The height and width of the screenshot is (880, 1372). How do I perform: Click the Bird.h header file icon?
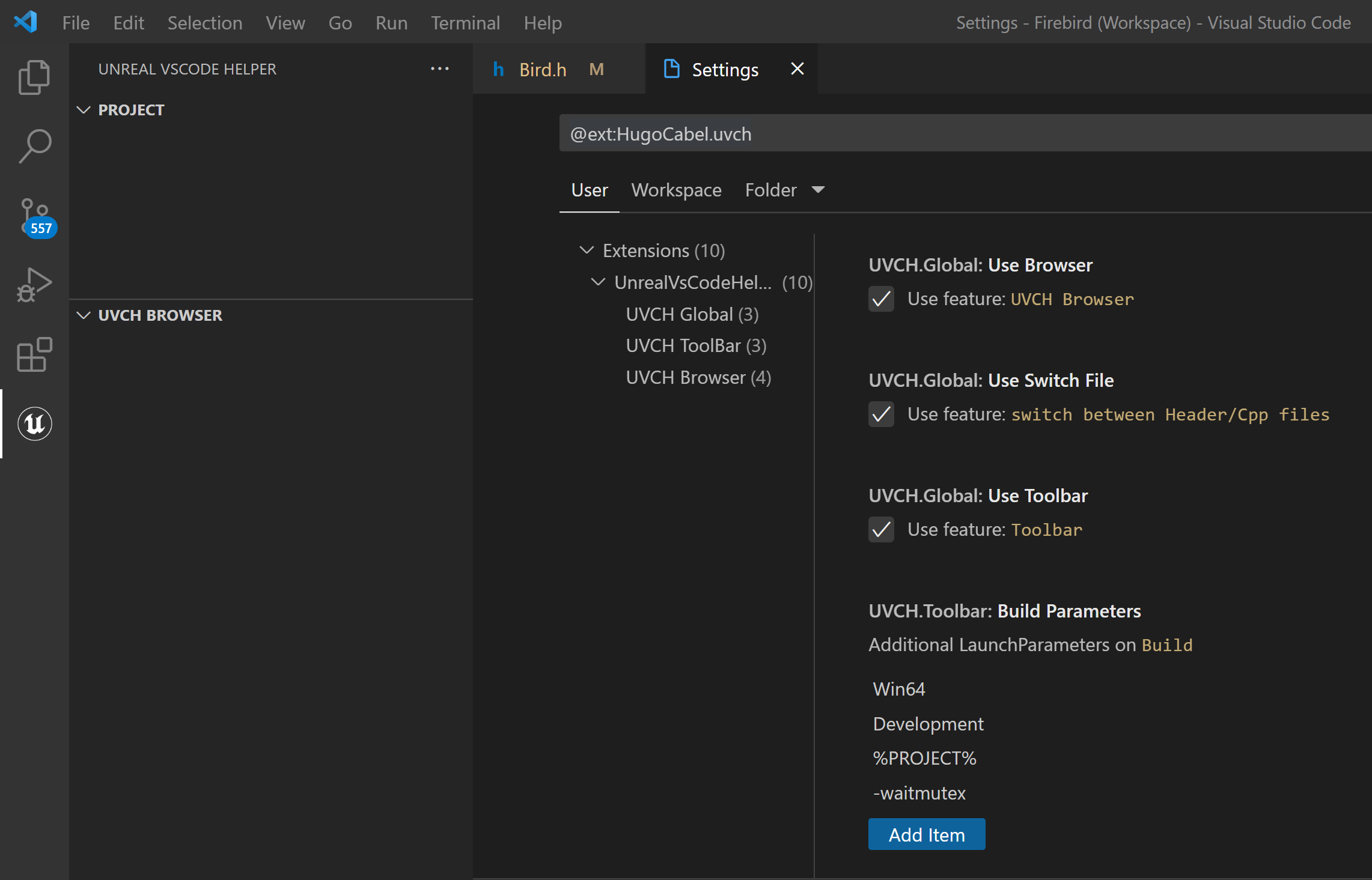[x=498, y=70]
